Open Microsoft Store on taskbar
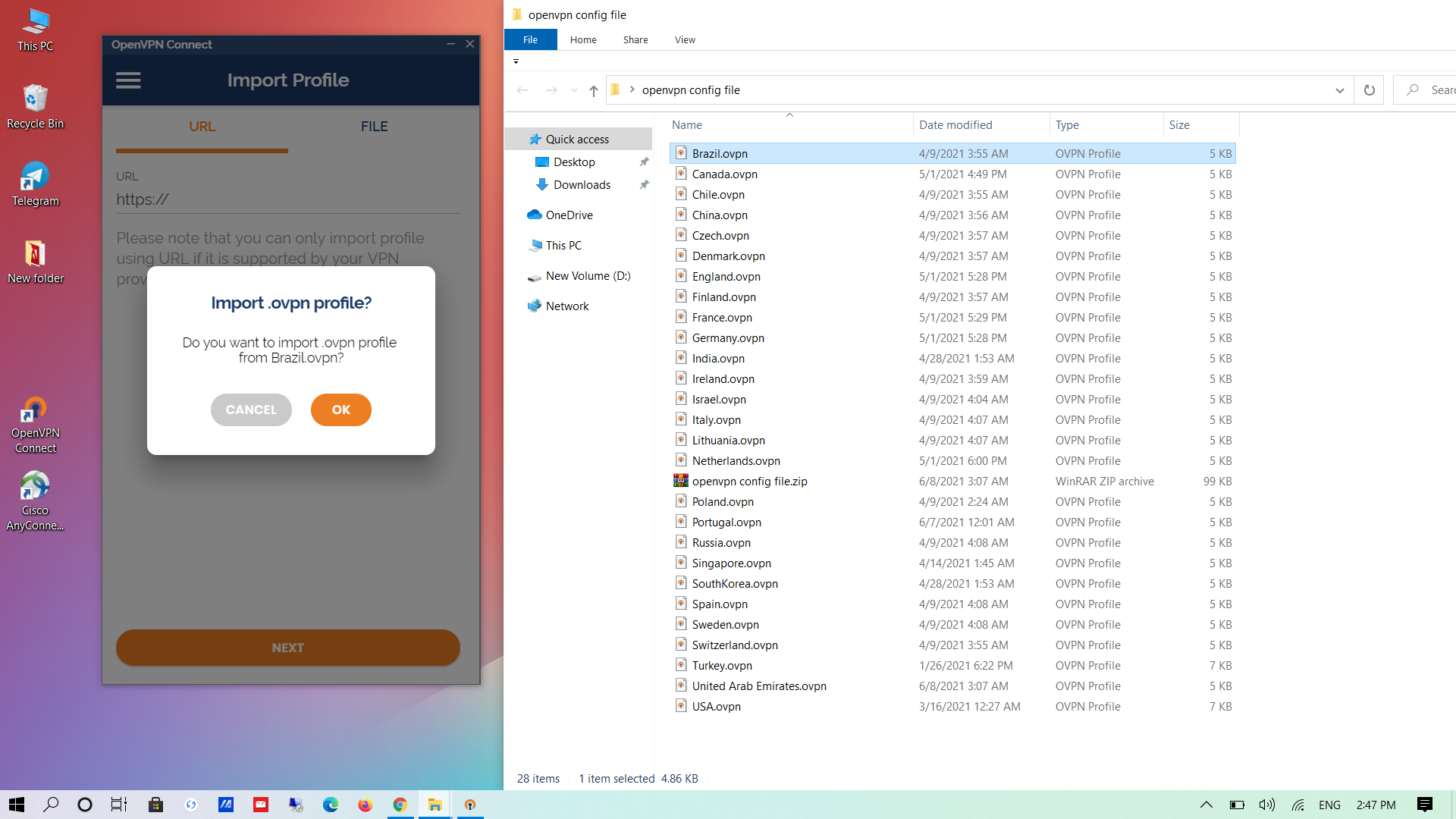Image resolution: width=1456 pixels, height=819 pixels. coord(155,805)
